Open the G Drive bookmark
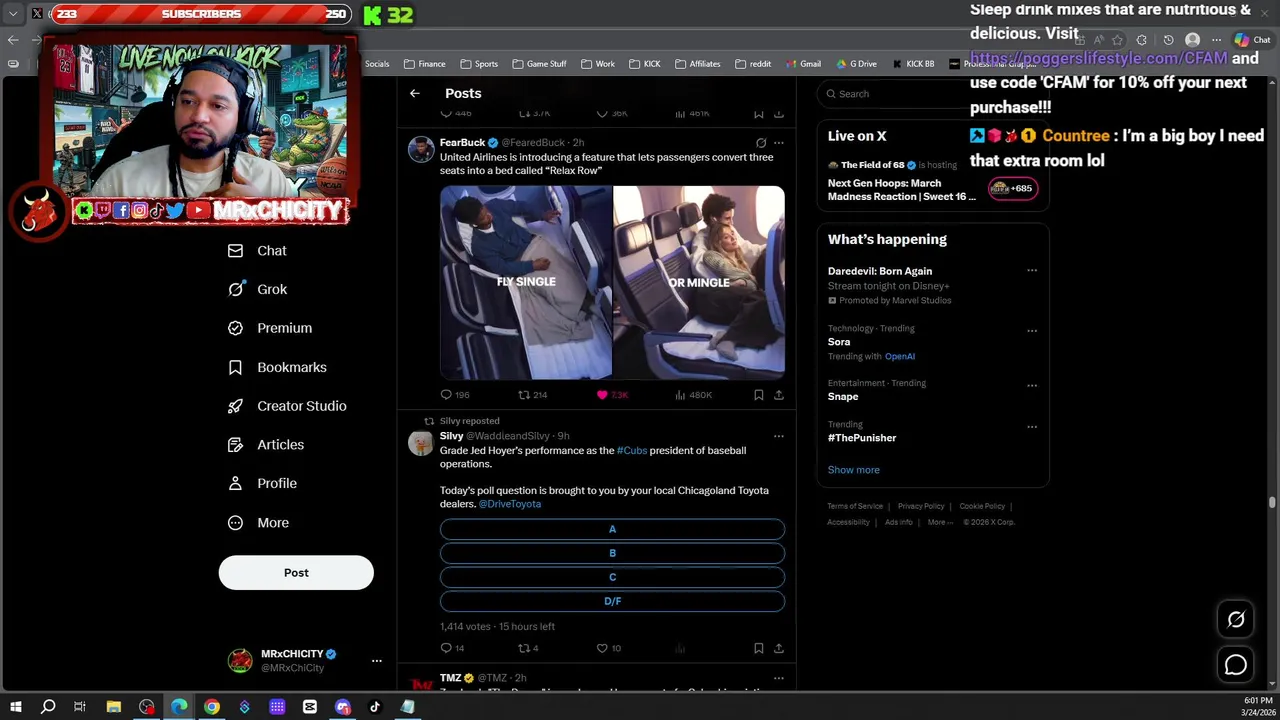1280x720 pixels. tap(856, 64)
